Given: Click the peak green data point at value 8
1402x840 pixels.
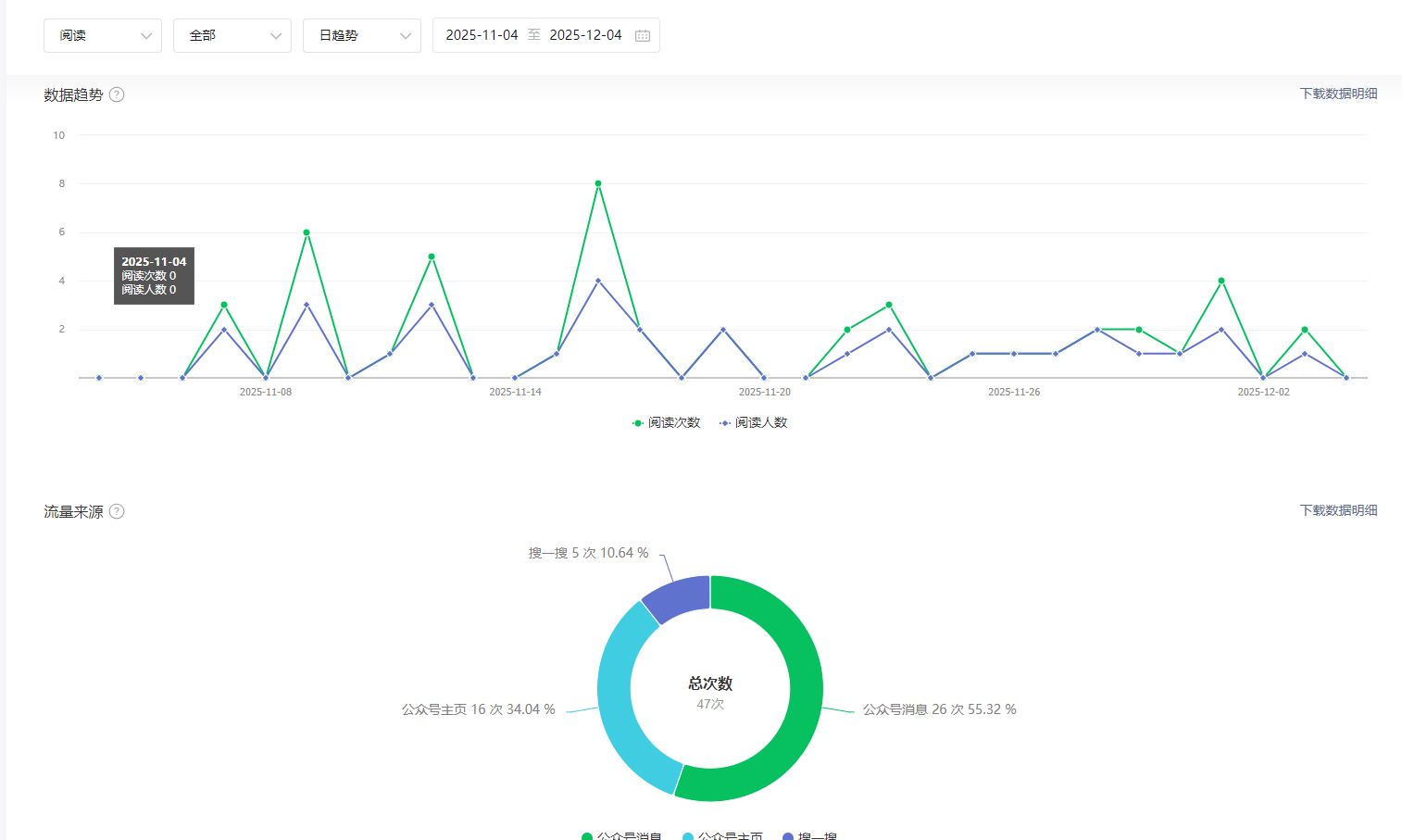Looking at the screenshot, I should [598, 183].
